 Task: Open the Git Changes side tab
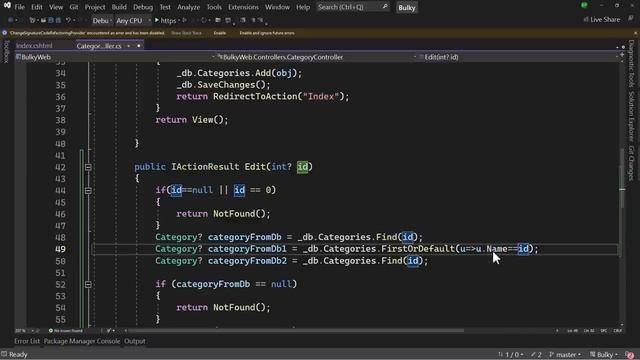[x=631, y=163]
